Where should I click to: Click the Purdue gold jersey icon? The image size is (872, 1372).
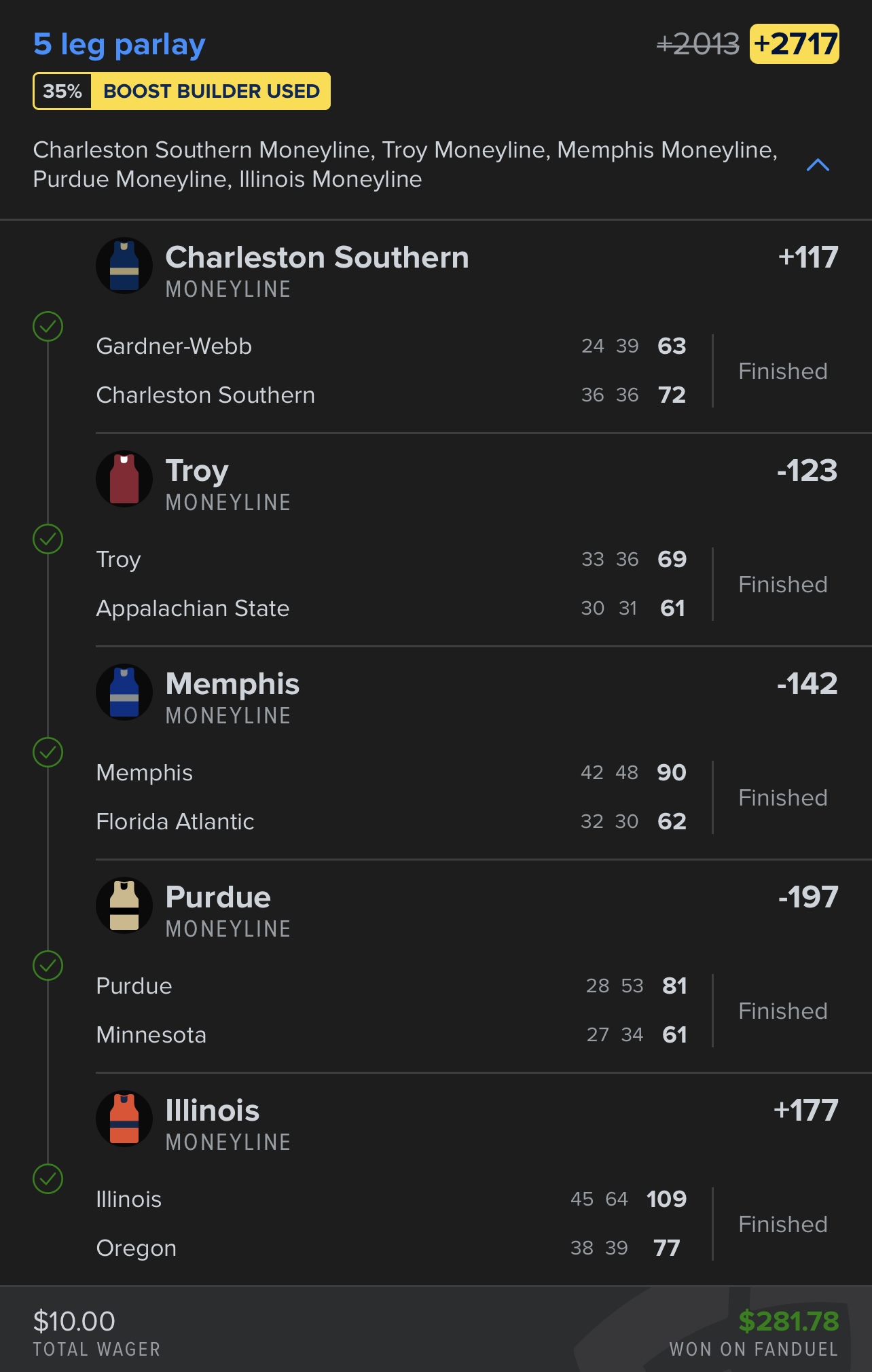pyautogui.click(x=124, y=905)
